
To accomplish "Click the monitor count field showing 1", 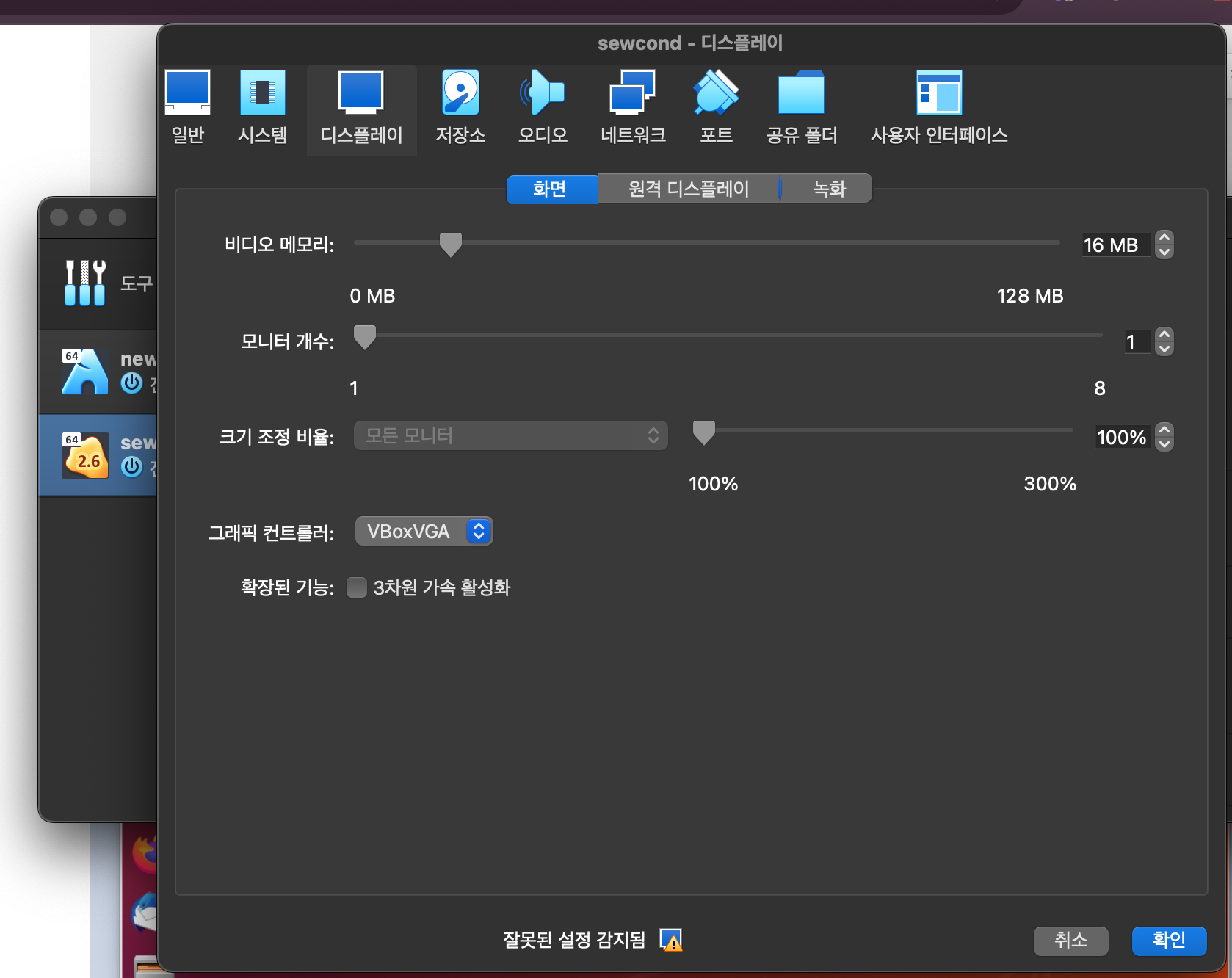I will point(1137,341).
